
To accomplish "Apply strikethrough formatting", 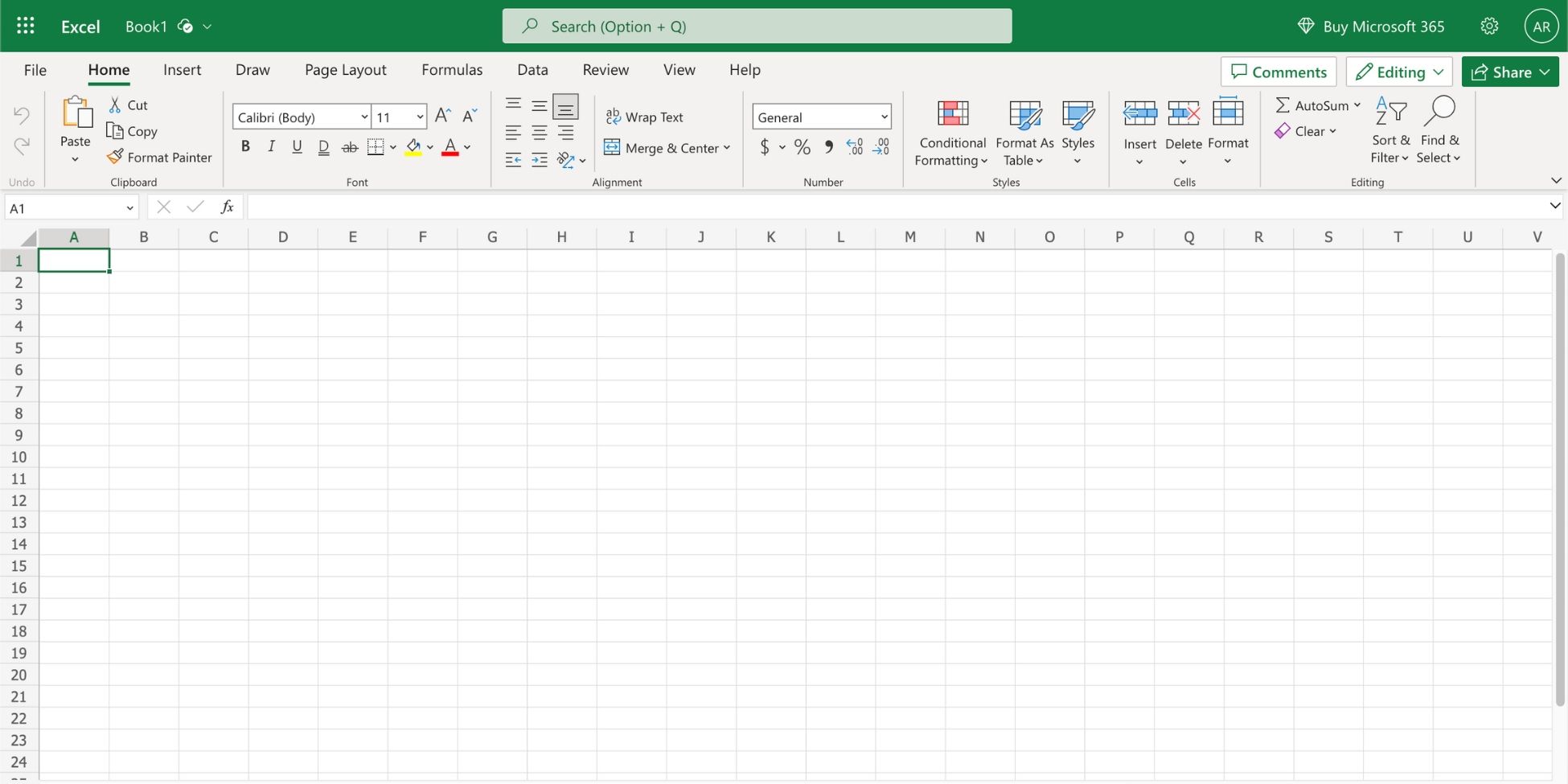I will point(350,147).
